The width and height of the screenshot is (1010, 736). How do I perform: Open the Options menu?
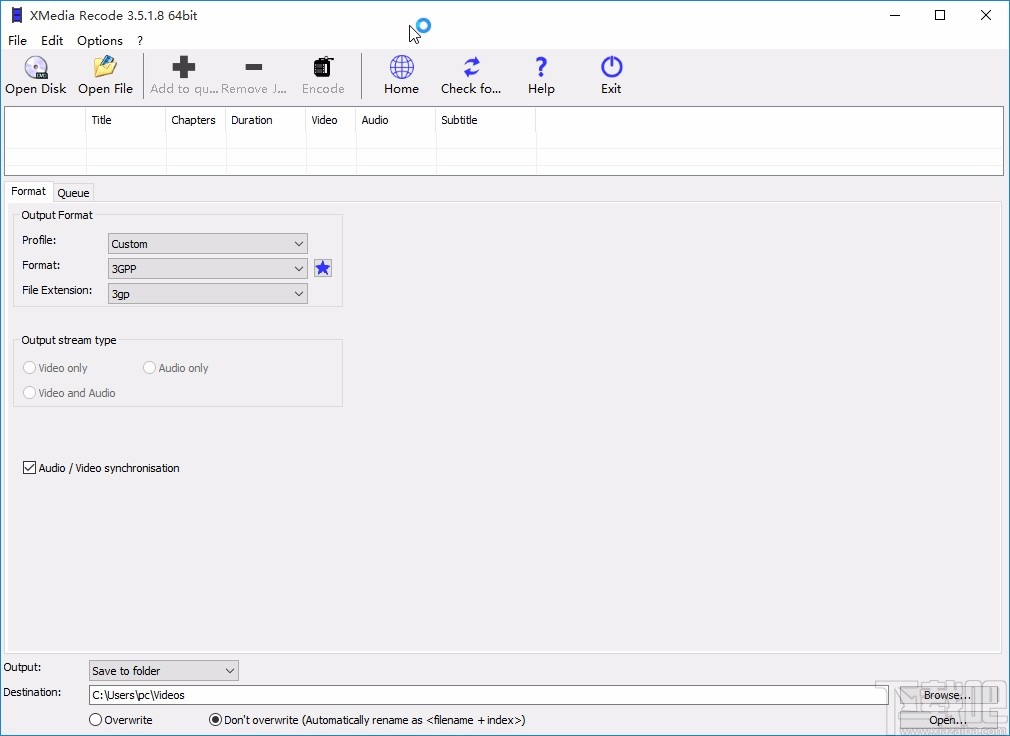[100, 41]
